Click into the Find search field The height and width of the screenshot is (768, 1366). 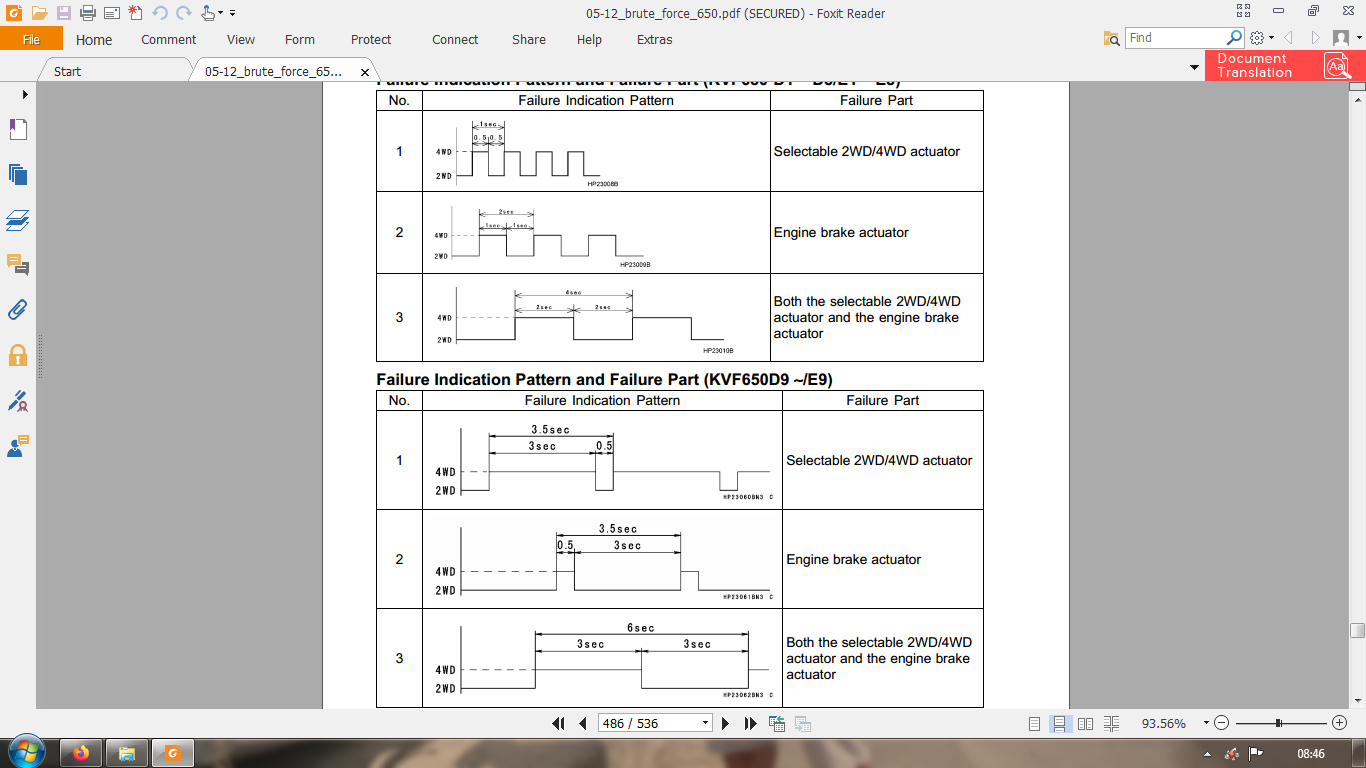[1176, 38]
